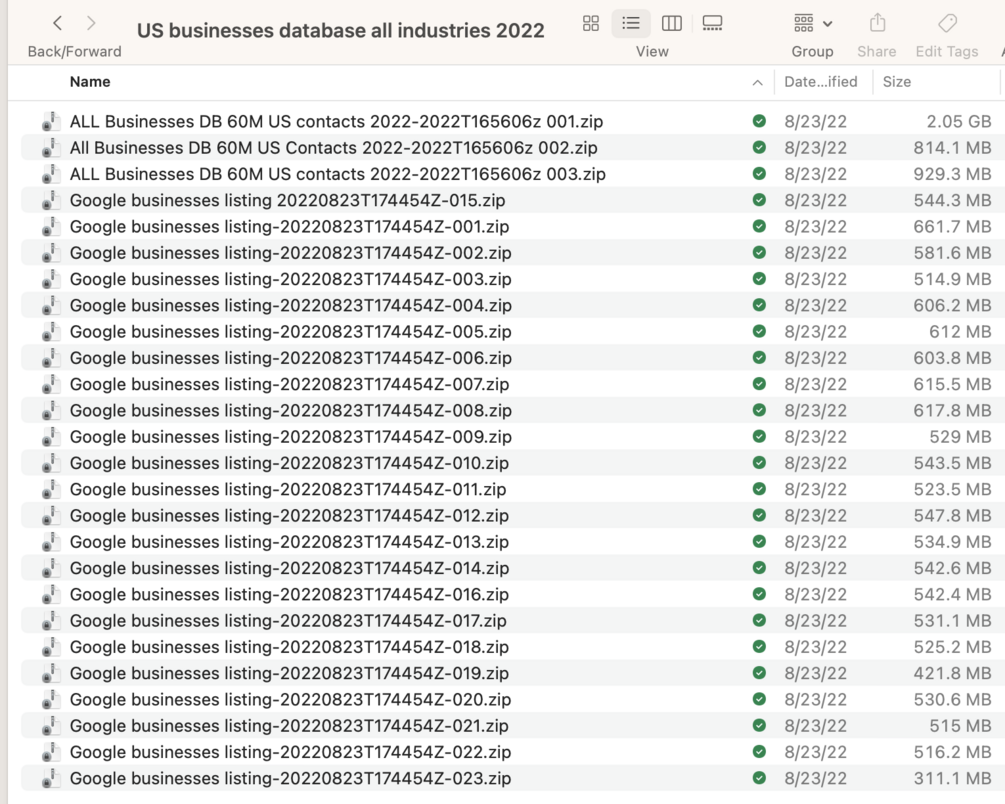Click the 311.1 MB size value
Viewport: 1005px width, 804px height.
[952, 779]
